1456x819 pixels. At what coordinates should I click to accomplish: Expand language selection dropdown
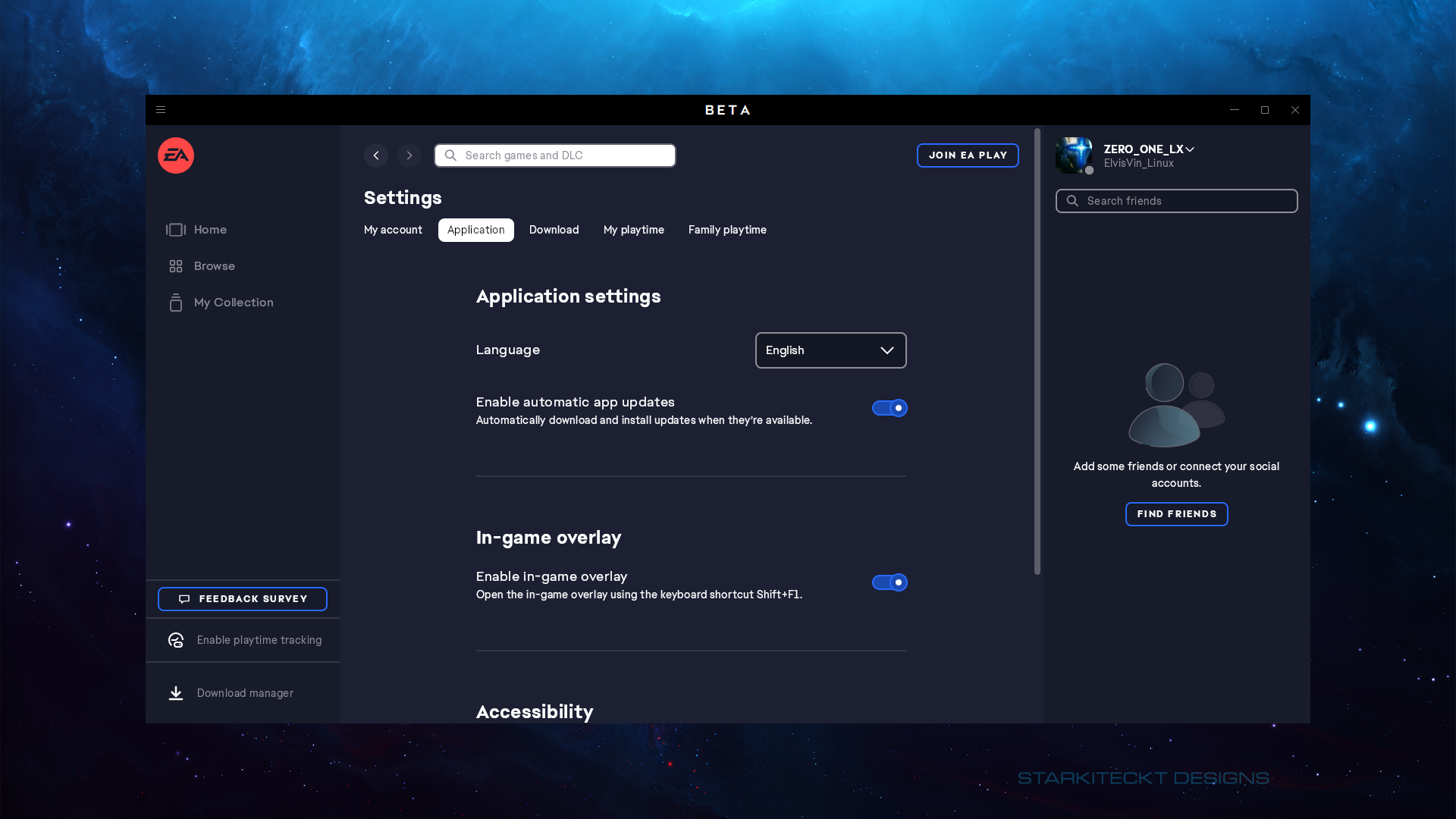831,350
